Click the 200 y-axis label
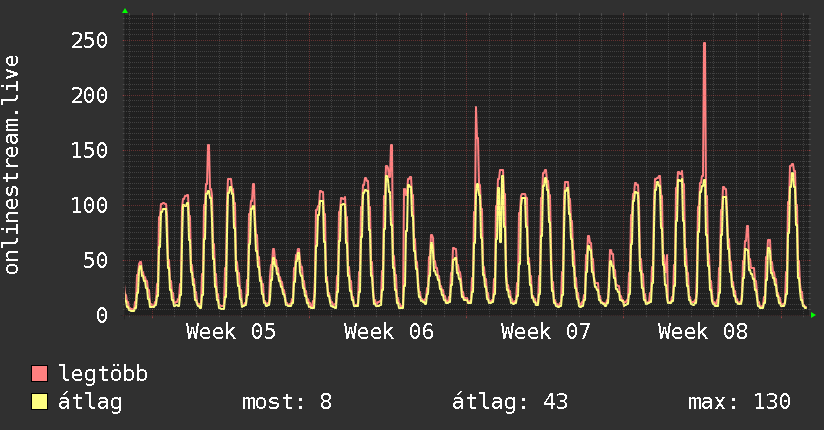Screen dimensions: 824x430 pos(89,96)
